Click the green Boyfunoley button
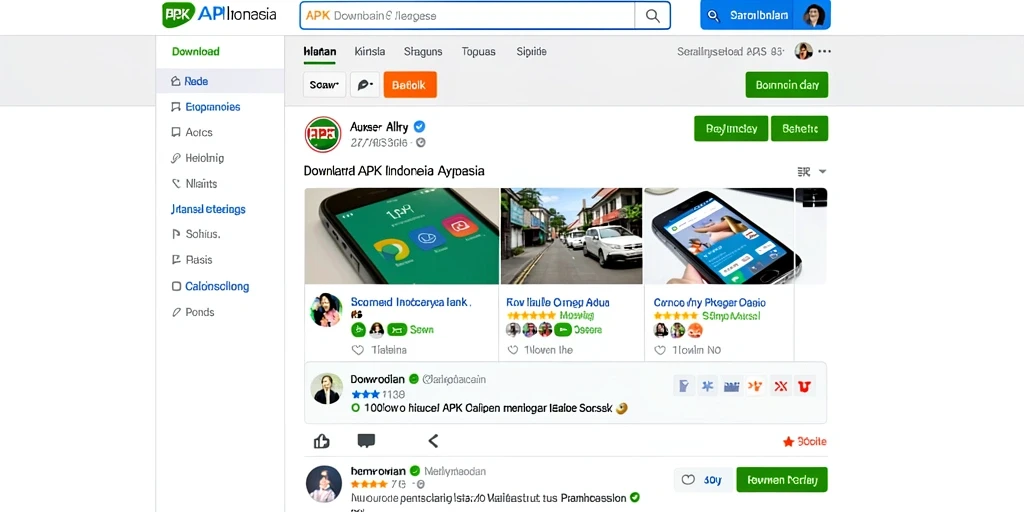 tap(731, 129)
